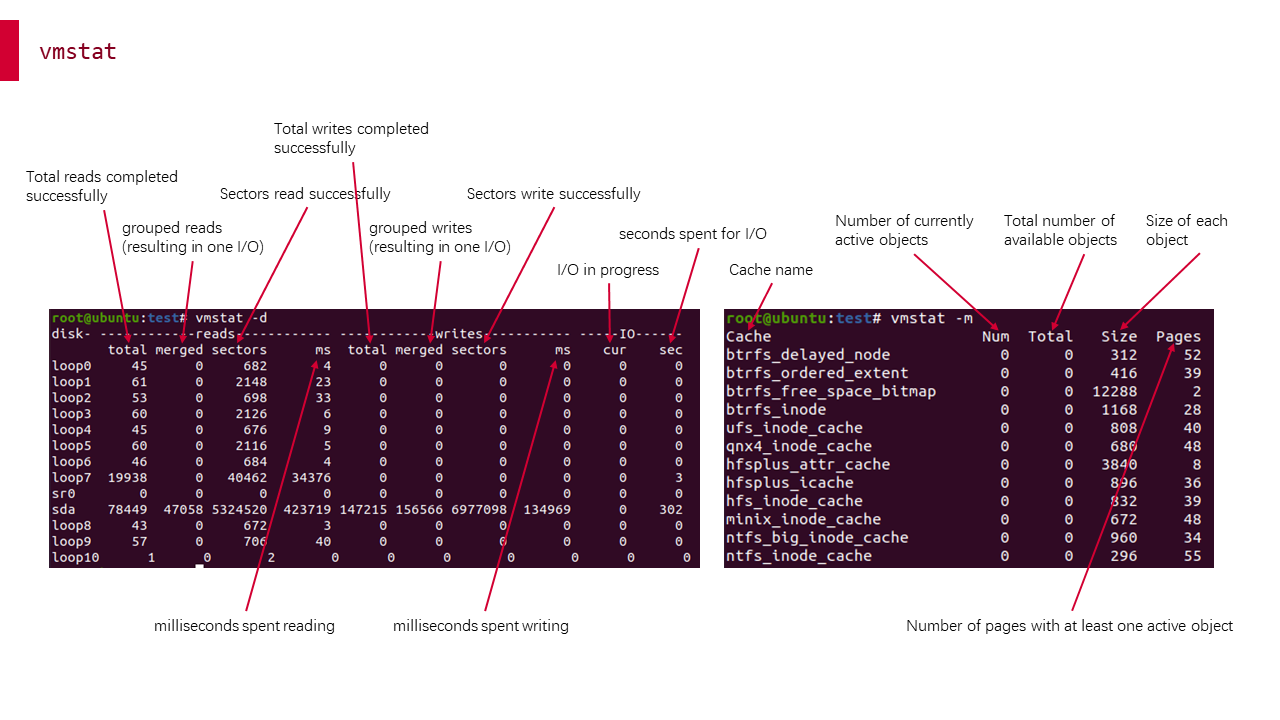Screen dimensions: 1280x720
Task: Click the Num column header
Action: pos(996,336)
